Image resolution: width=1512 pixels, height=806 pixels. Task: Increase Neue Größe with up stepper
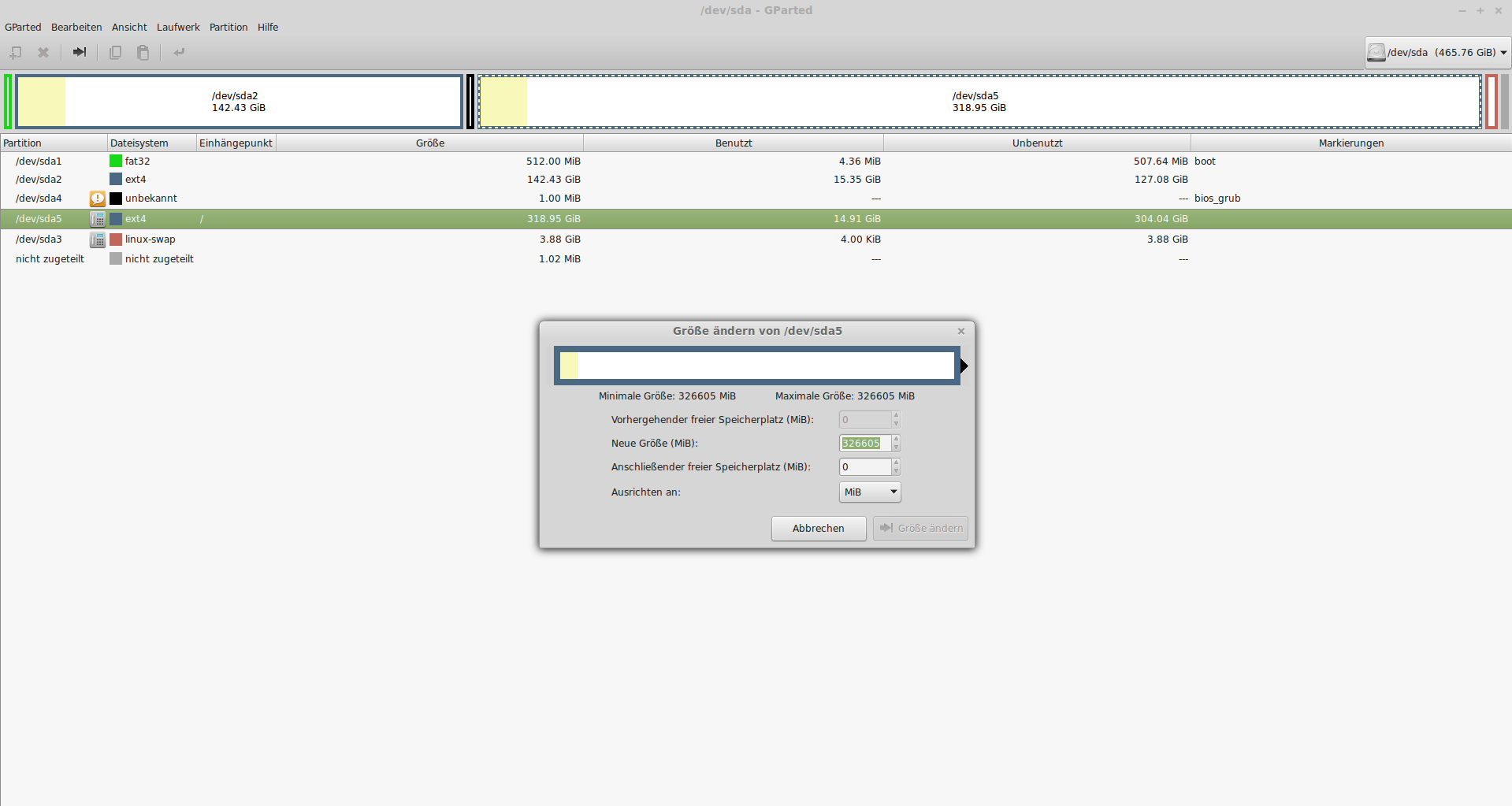coord(896,439)
